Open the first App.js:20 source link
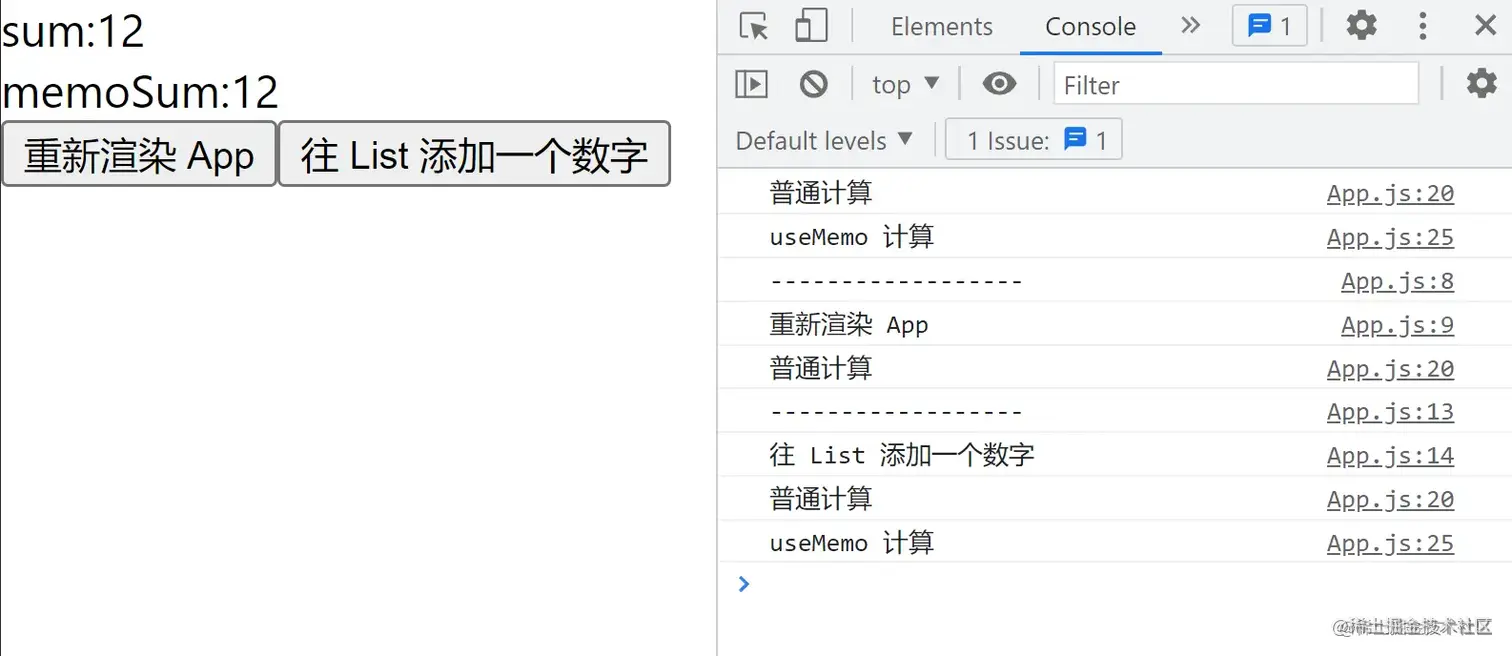This screenshot has width=1512, height=656. [x=1390, y=194]
